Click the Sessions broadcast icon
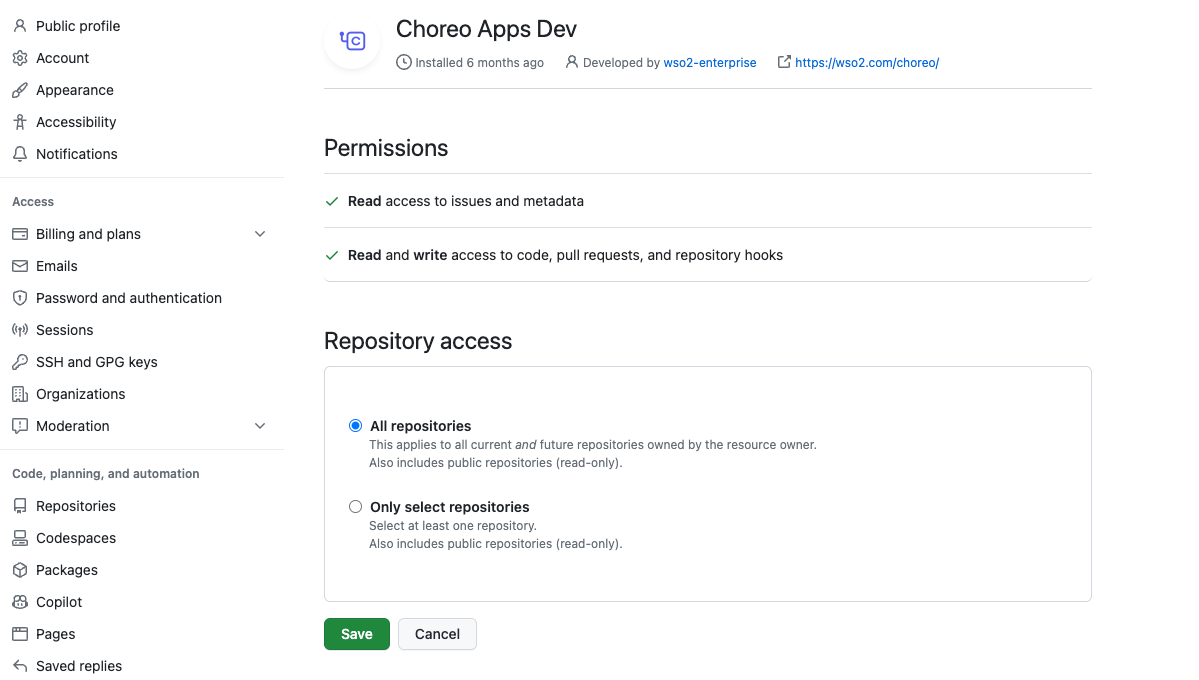 coord(20,330)
